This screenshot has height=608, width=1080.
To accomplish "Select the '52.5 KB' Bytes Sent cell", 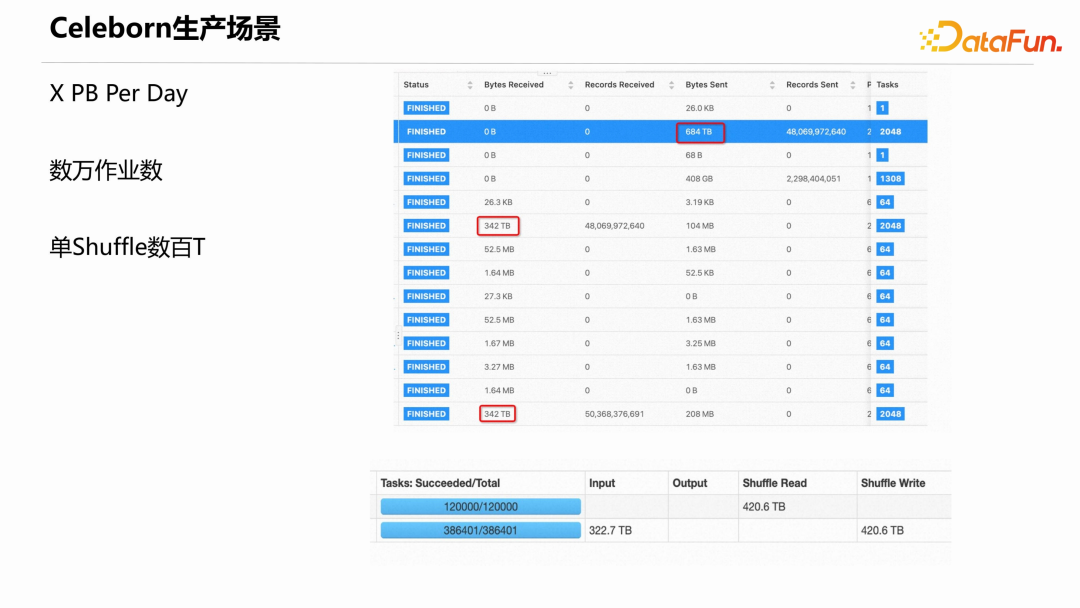I will pyautogui.click(x=699, y=273).
